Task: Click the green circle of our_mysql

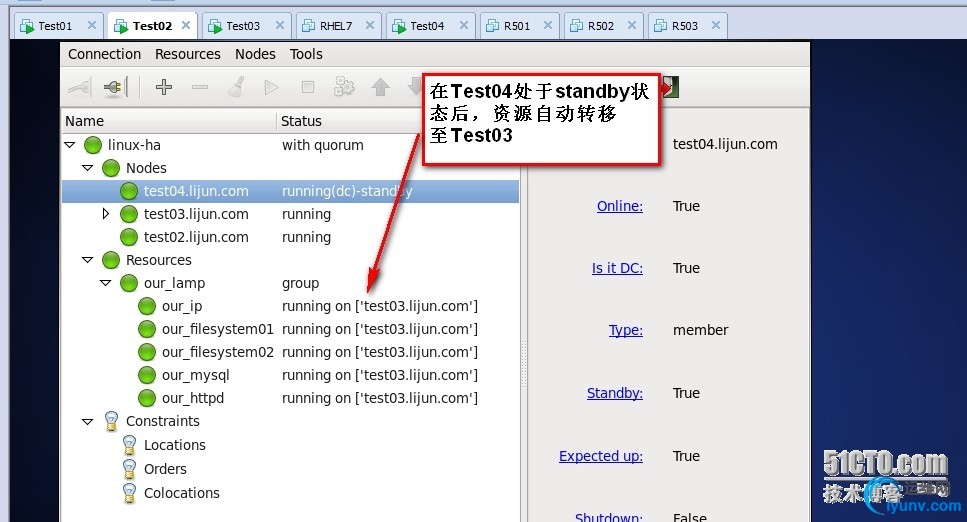Action: pyautogui.click(x=147, y=375)
